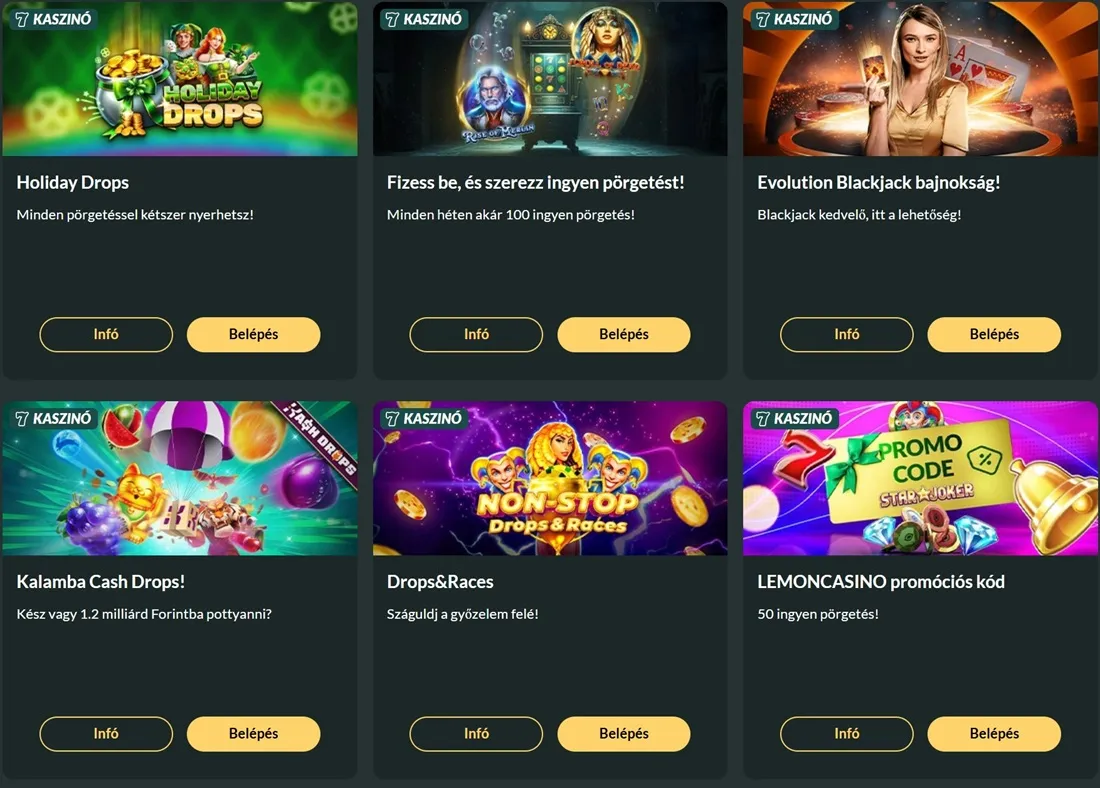Select the Evolution Blackjack bajnokság title
The height and width of the screenshot is (788, 1100).
click(x=878, y=182)
